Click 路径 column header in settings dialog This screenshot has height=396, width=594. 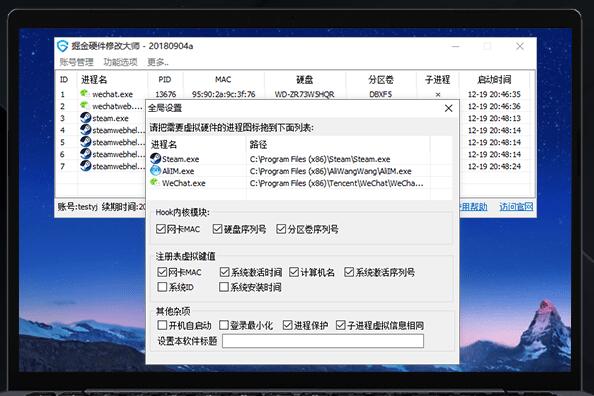(x=258, y=144)
